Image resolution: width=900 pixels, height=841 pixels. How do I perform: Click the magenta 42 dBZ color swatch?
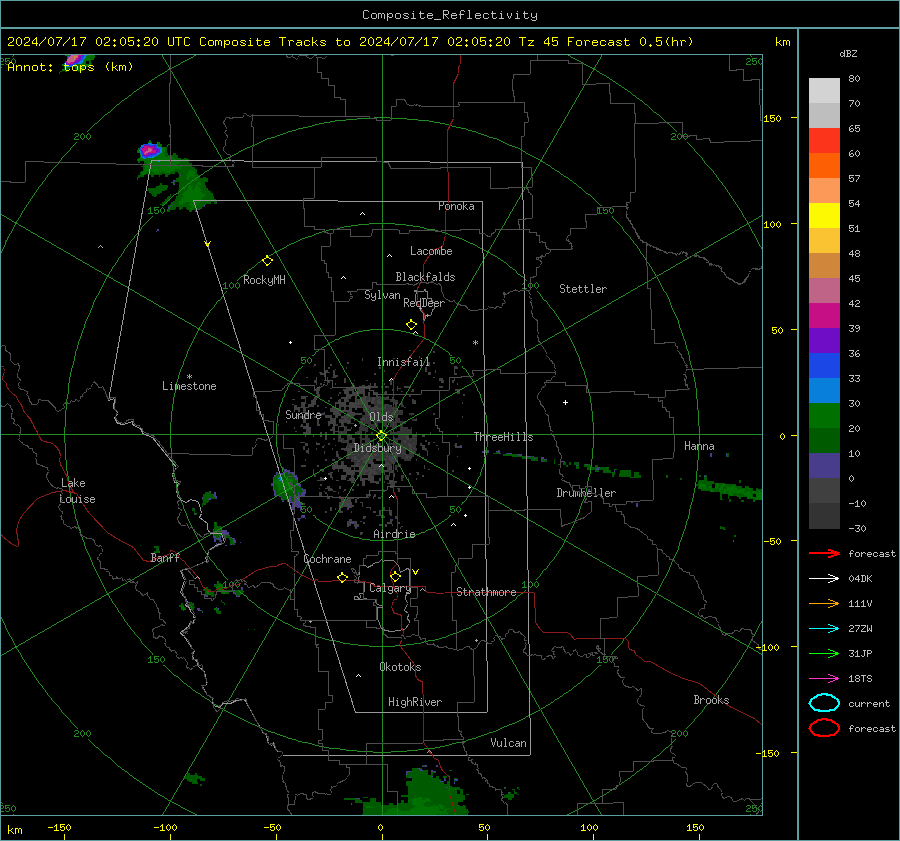(824, 315)
